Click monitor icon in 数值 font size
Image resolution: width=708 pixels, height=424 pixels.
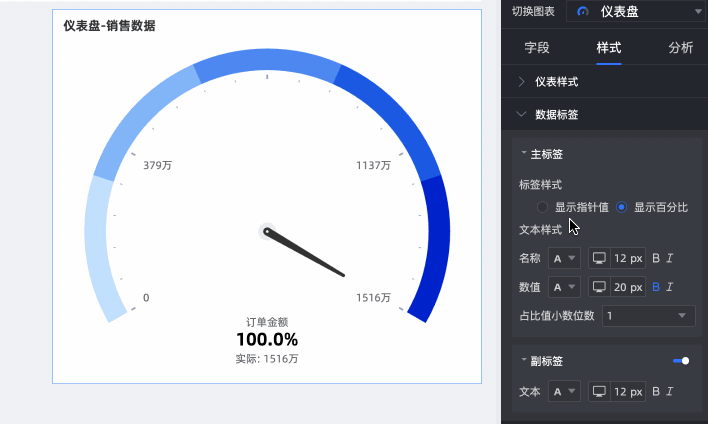pyautogui.click(x=599, y=287)
